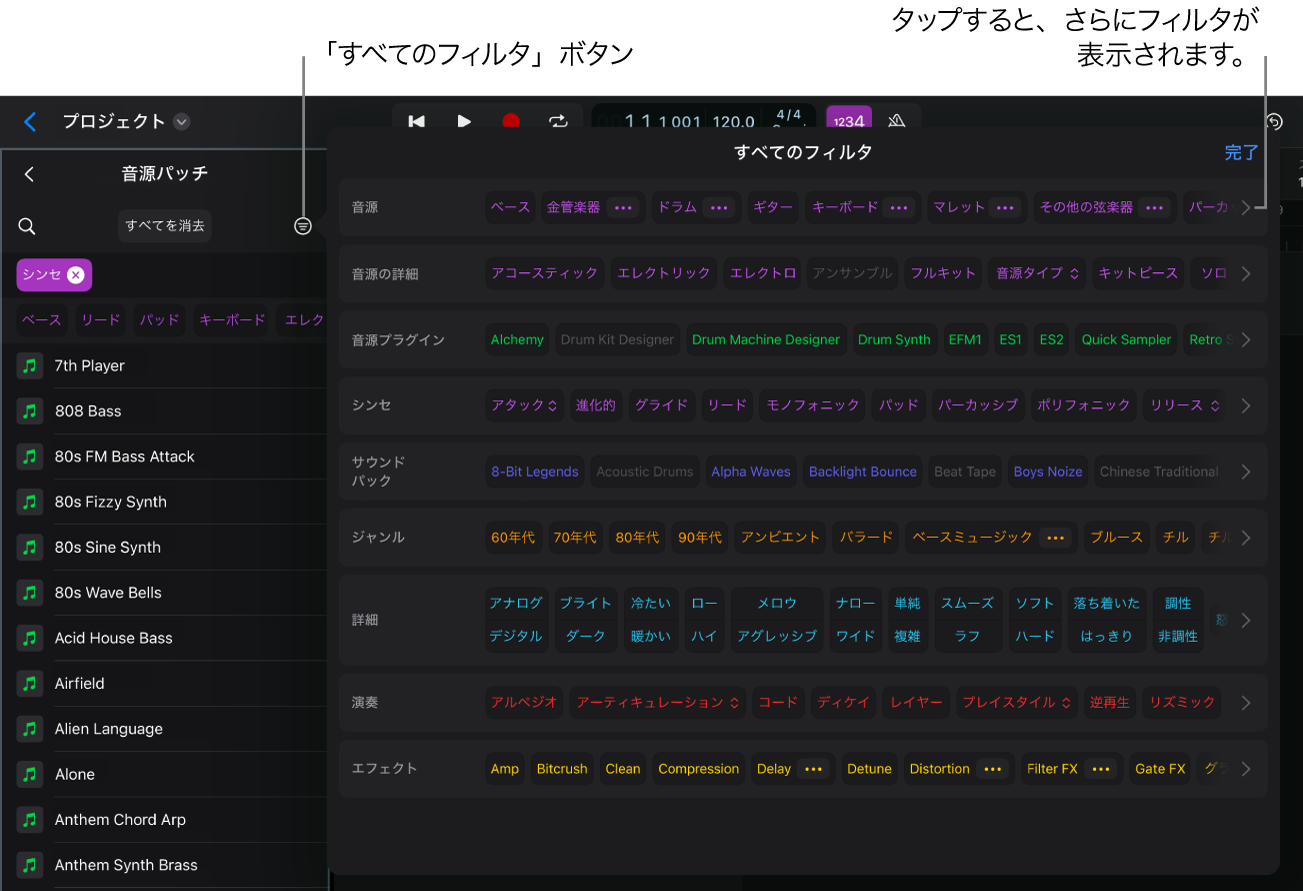Open the すべてのフィルタ filter icon
This screenshot has height=891, width=1303.
(x=303, y=226)
